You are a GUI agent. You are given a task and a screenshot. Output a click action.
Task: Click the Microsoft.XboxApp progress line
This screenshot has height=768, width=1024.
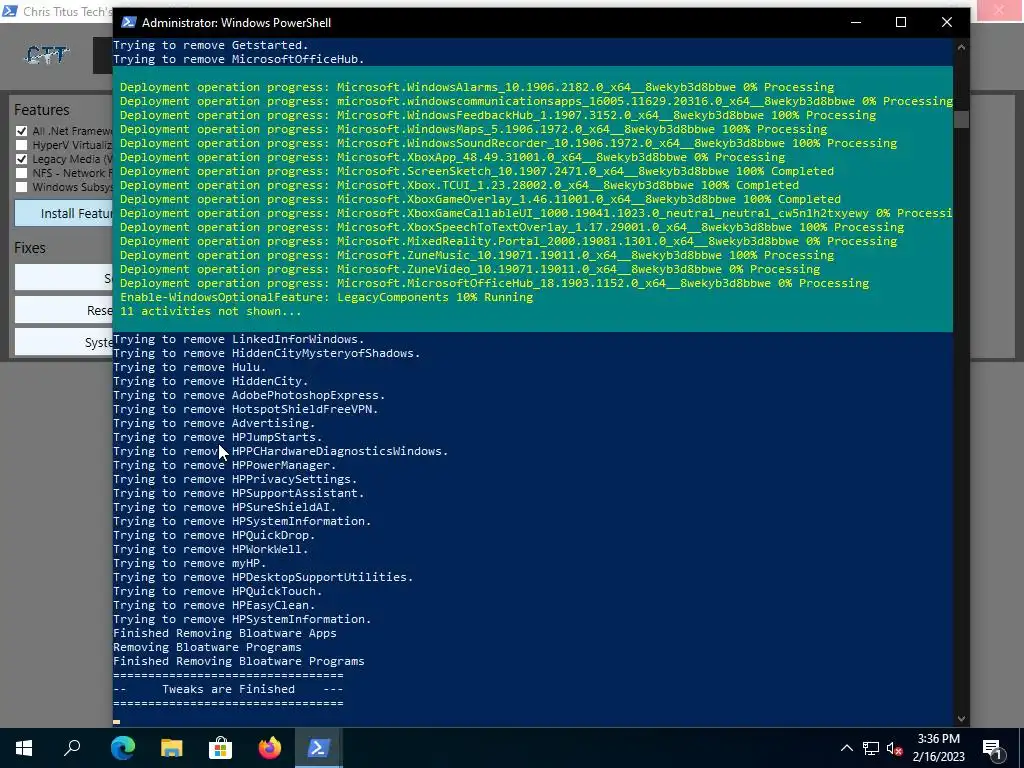(x=453, y=157)
